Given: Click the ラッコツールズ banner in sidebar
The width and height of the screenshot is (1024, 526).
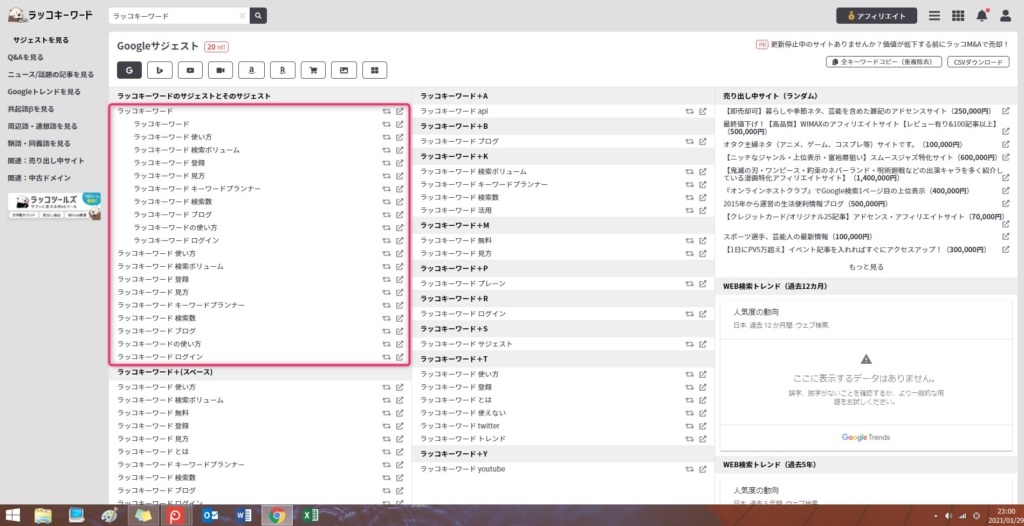Looking at the screenshot, I should pos(54,206).
